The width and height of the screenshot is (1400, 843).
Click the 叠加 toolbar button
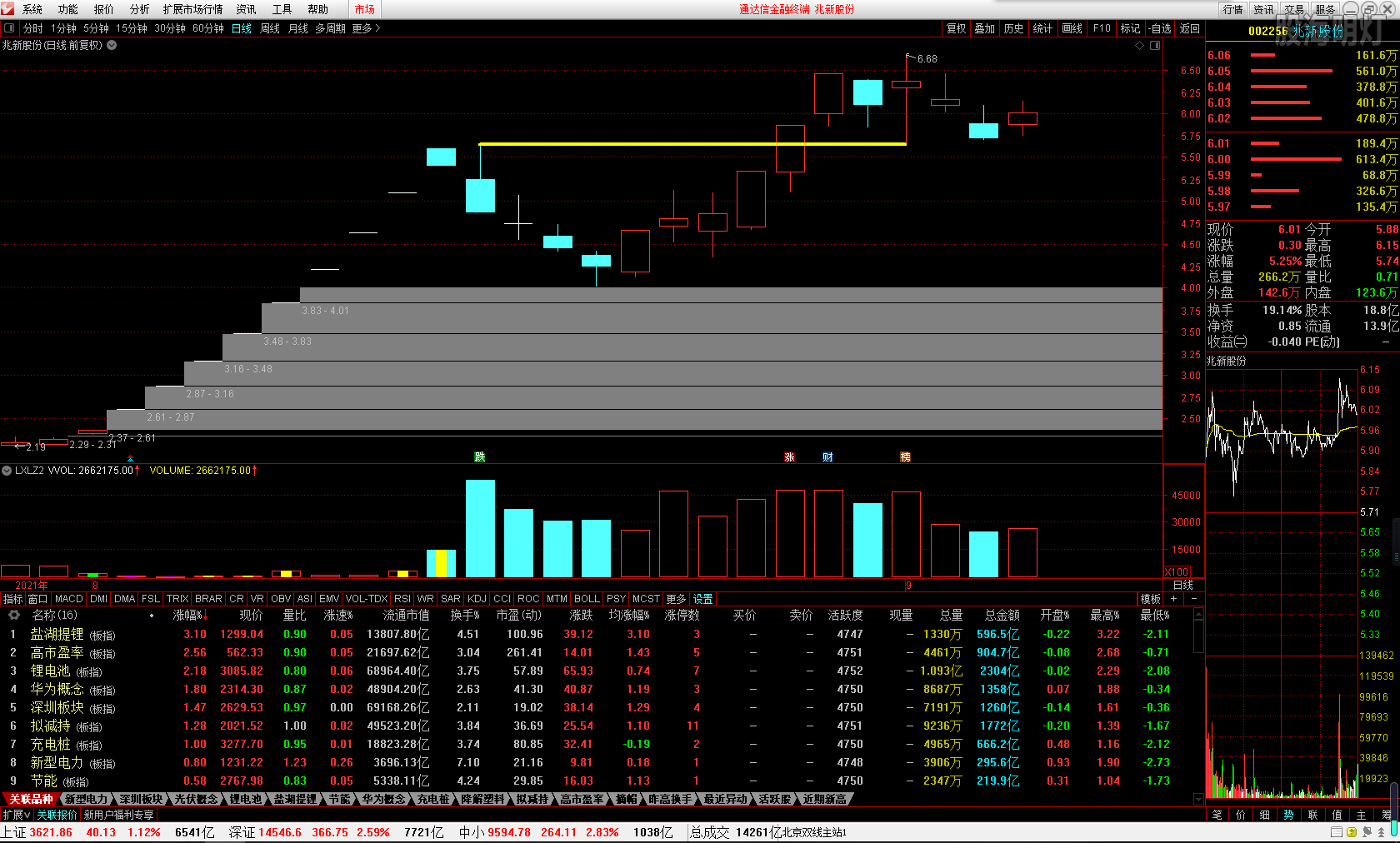tap(985, 28)
